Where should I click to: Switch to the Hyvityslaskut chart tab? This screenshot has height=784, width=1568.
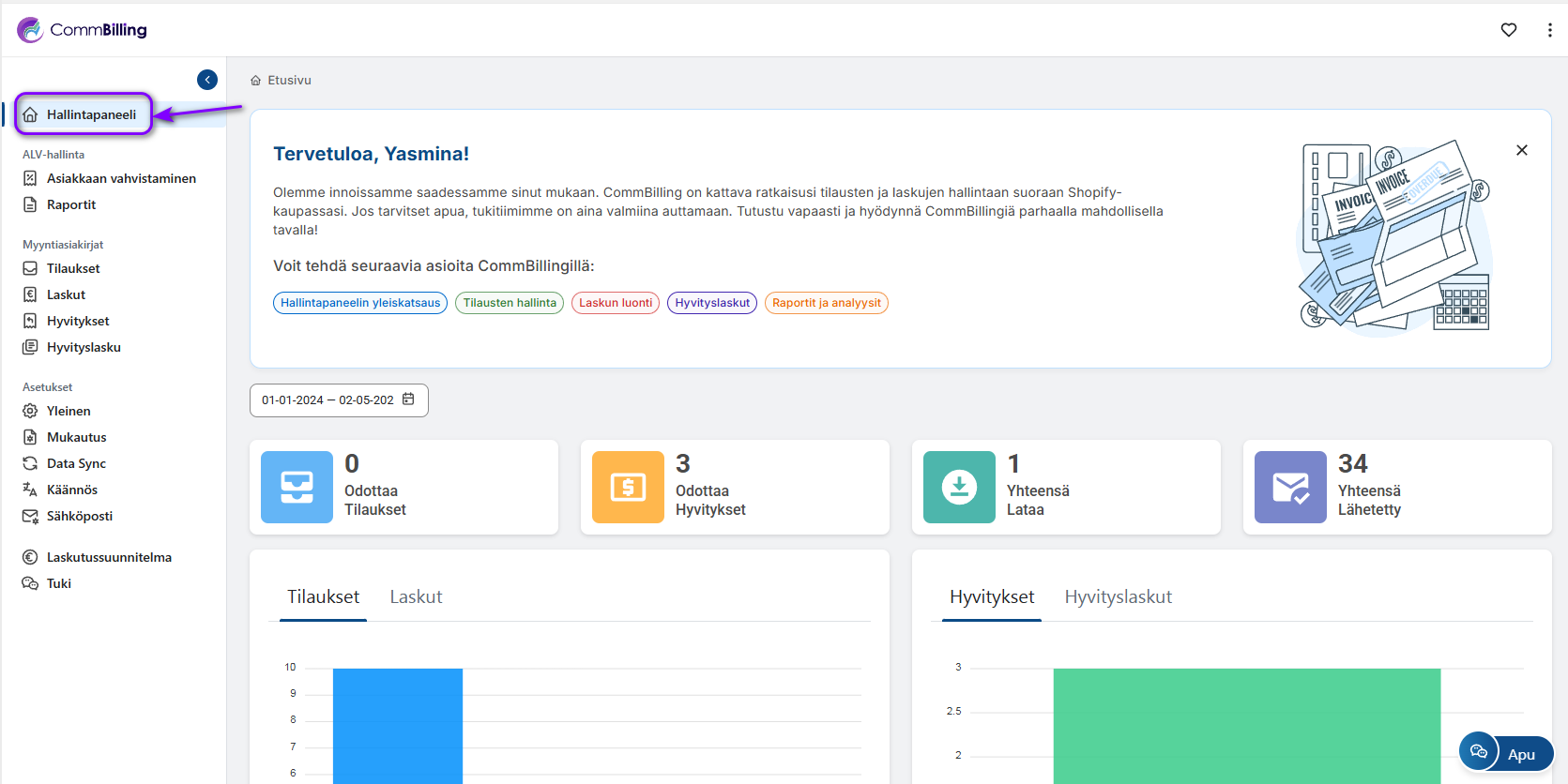pos(1118,597)
